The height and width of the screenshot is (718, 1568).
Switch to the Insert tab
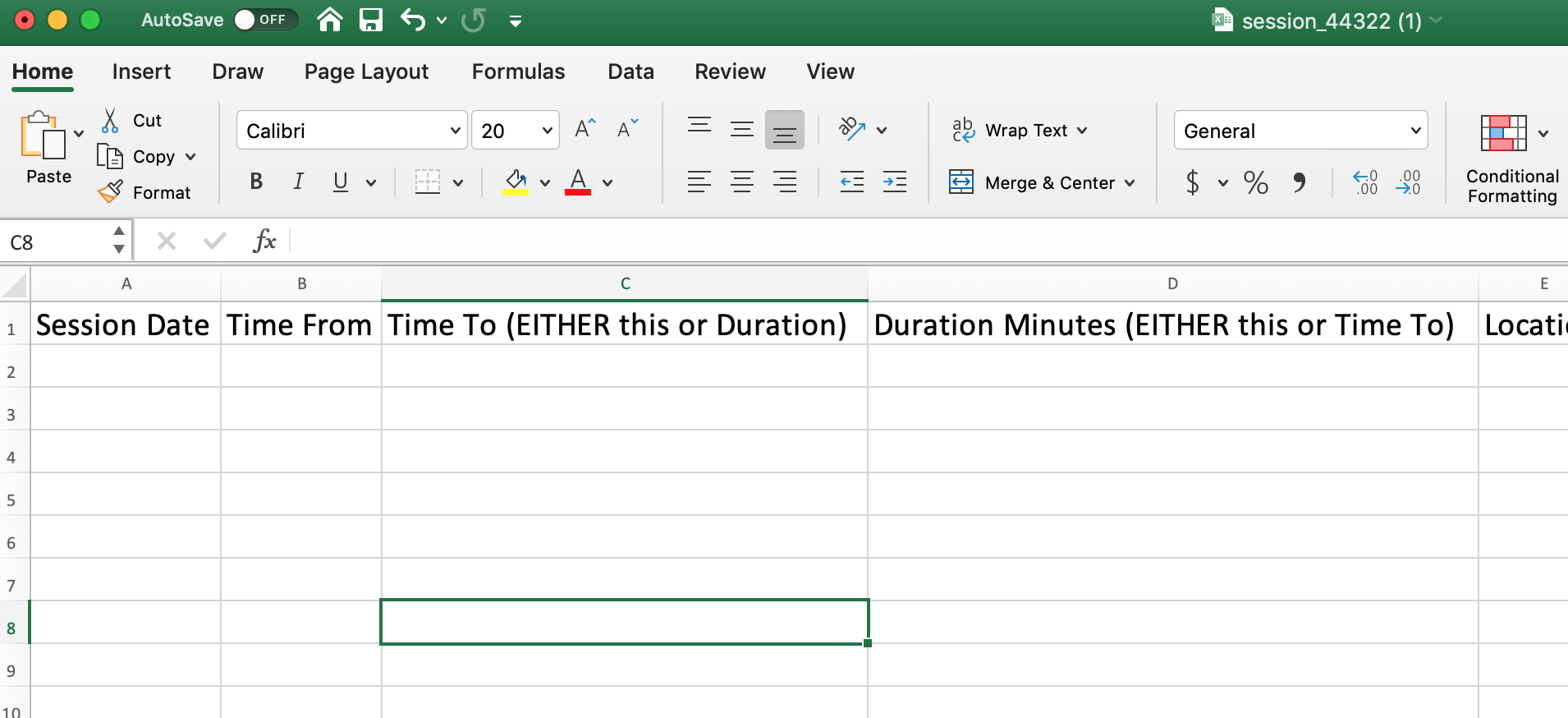(141, 71)
